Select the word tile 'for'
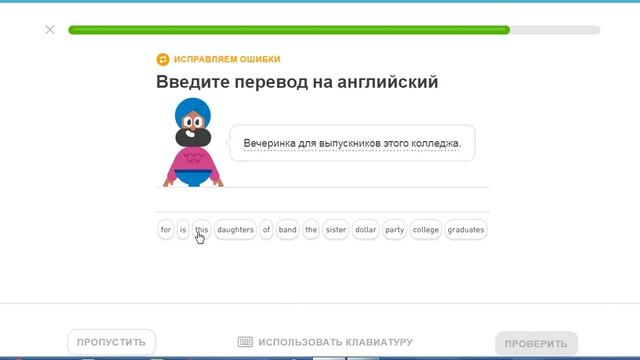Viewport: 640px width, 360px height. point(166,229)
